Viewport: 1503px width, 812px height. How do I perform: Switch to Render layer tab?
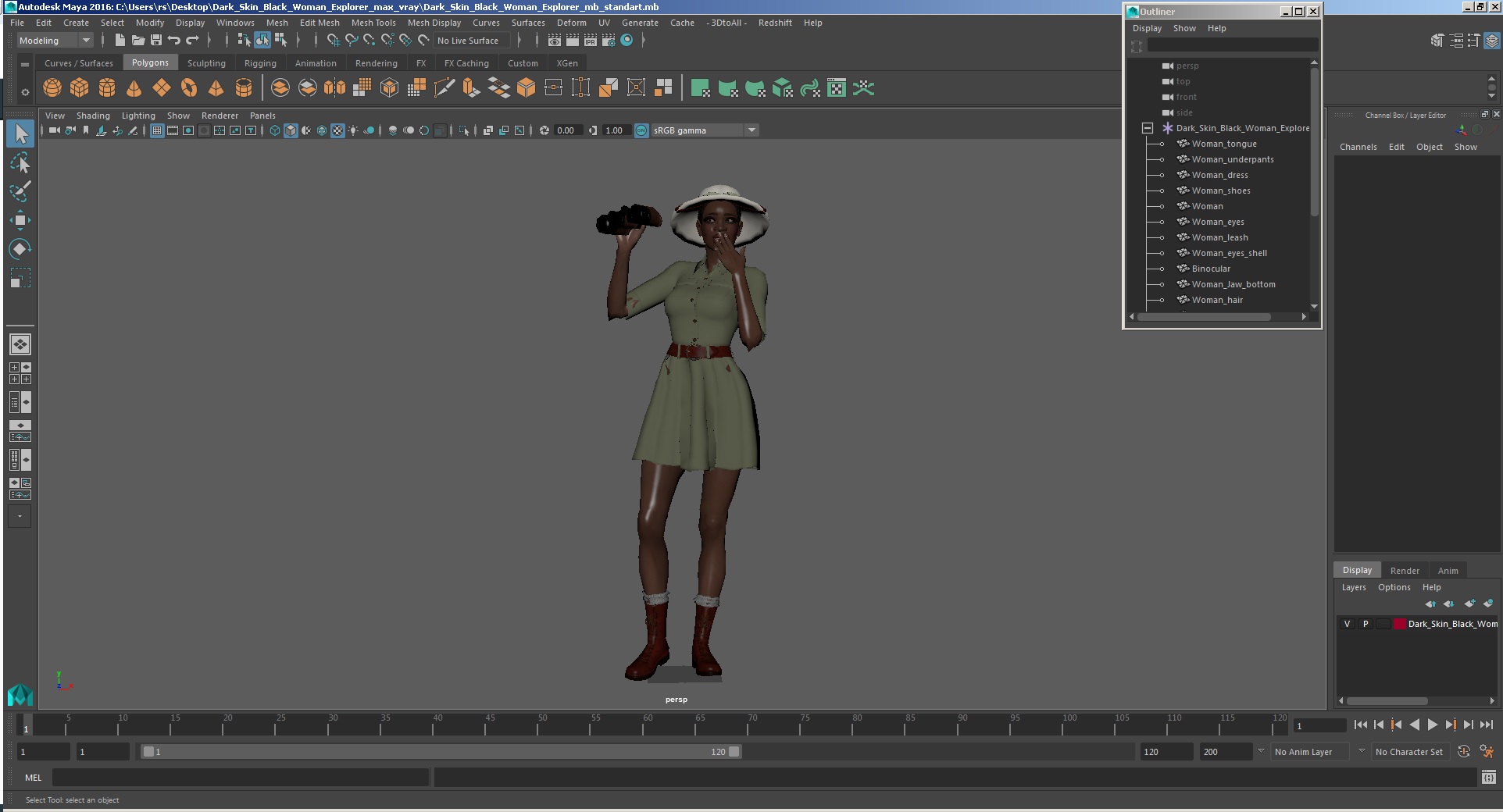[1405, 571]
